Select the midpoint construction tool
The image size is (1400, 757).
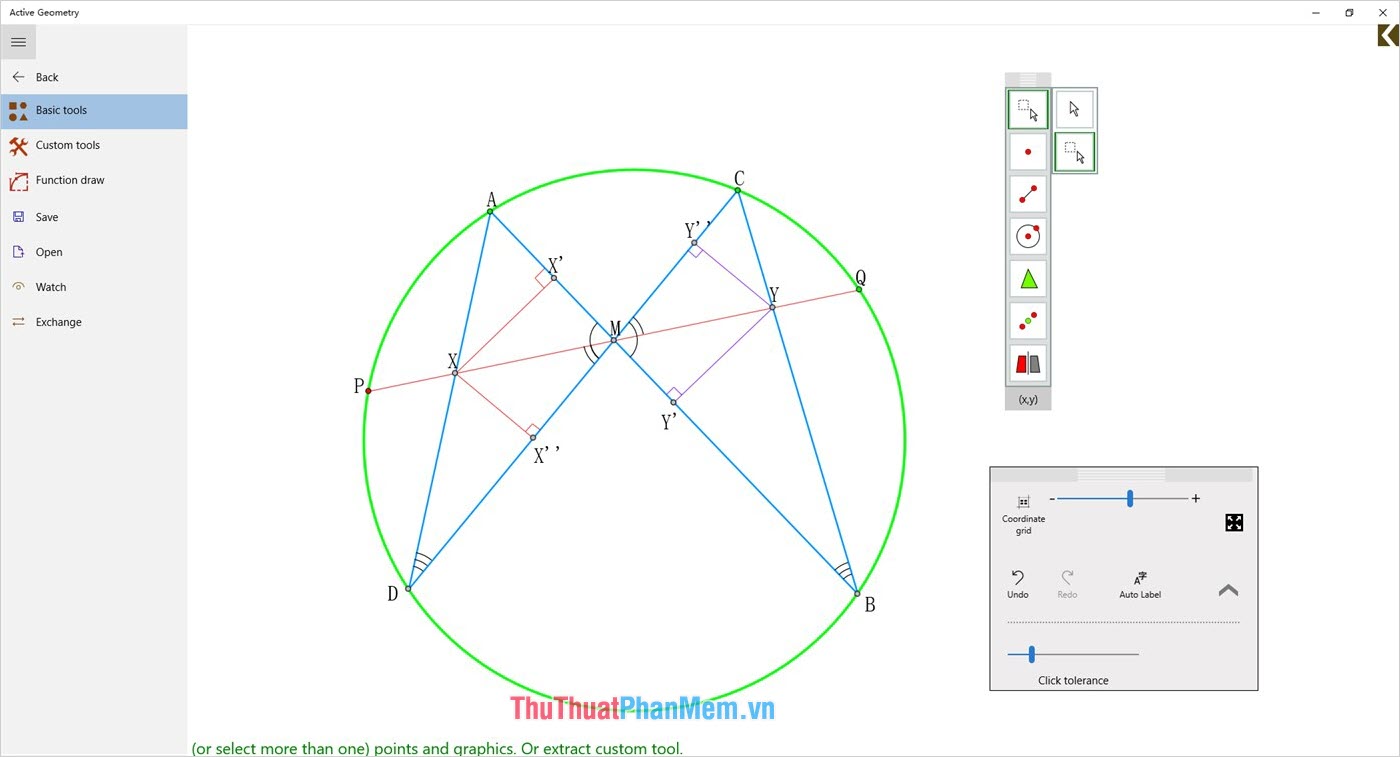1028,321
